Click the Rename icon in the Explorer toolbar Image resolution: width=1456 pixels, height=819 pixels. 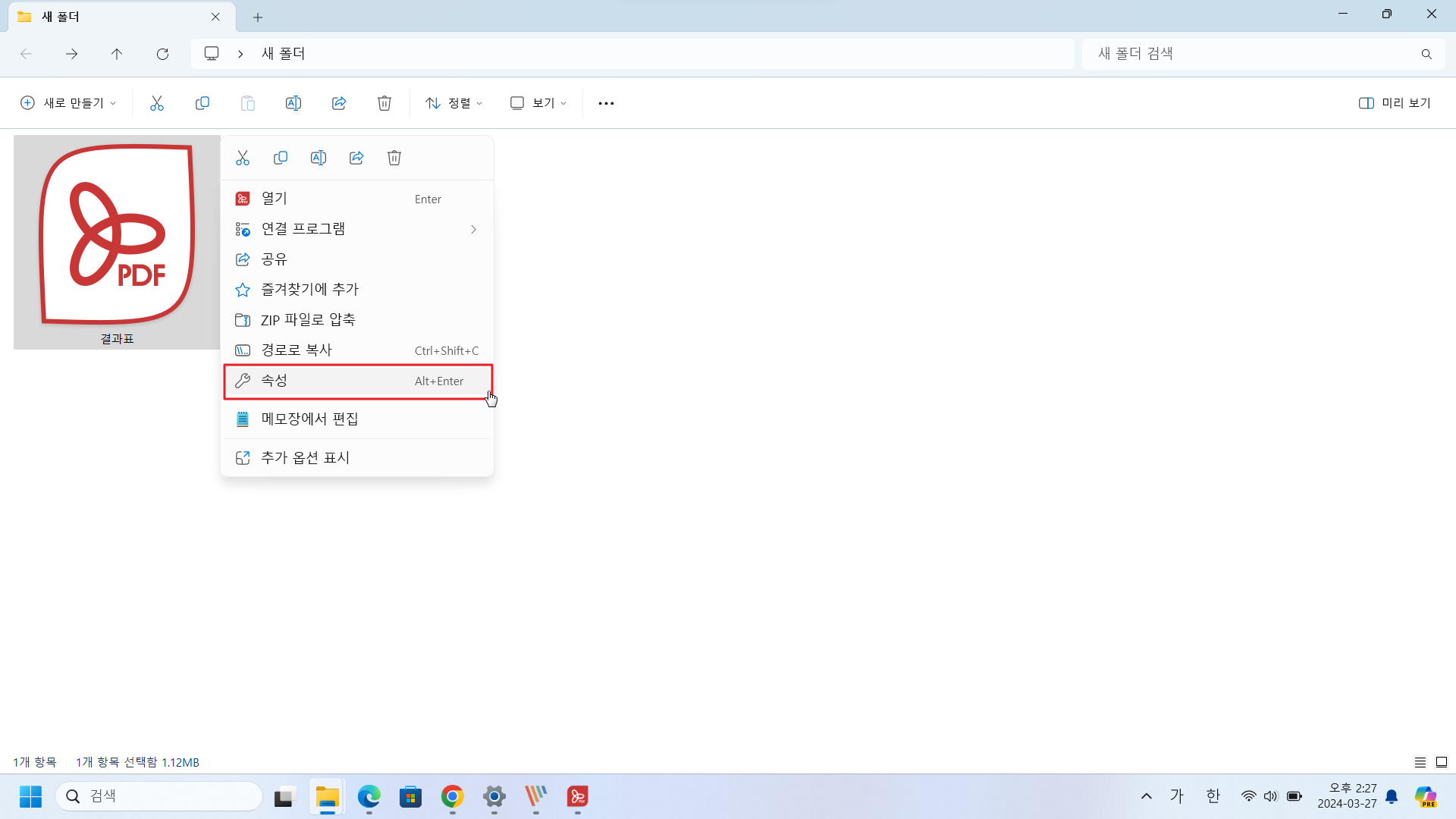point(293,103)
